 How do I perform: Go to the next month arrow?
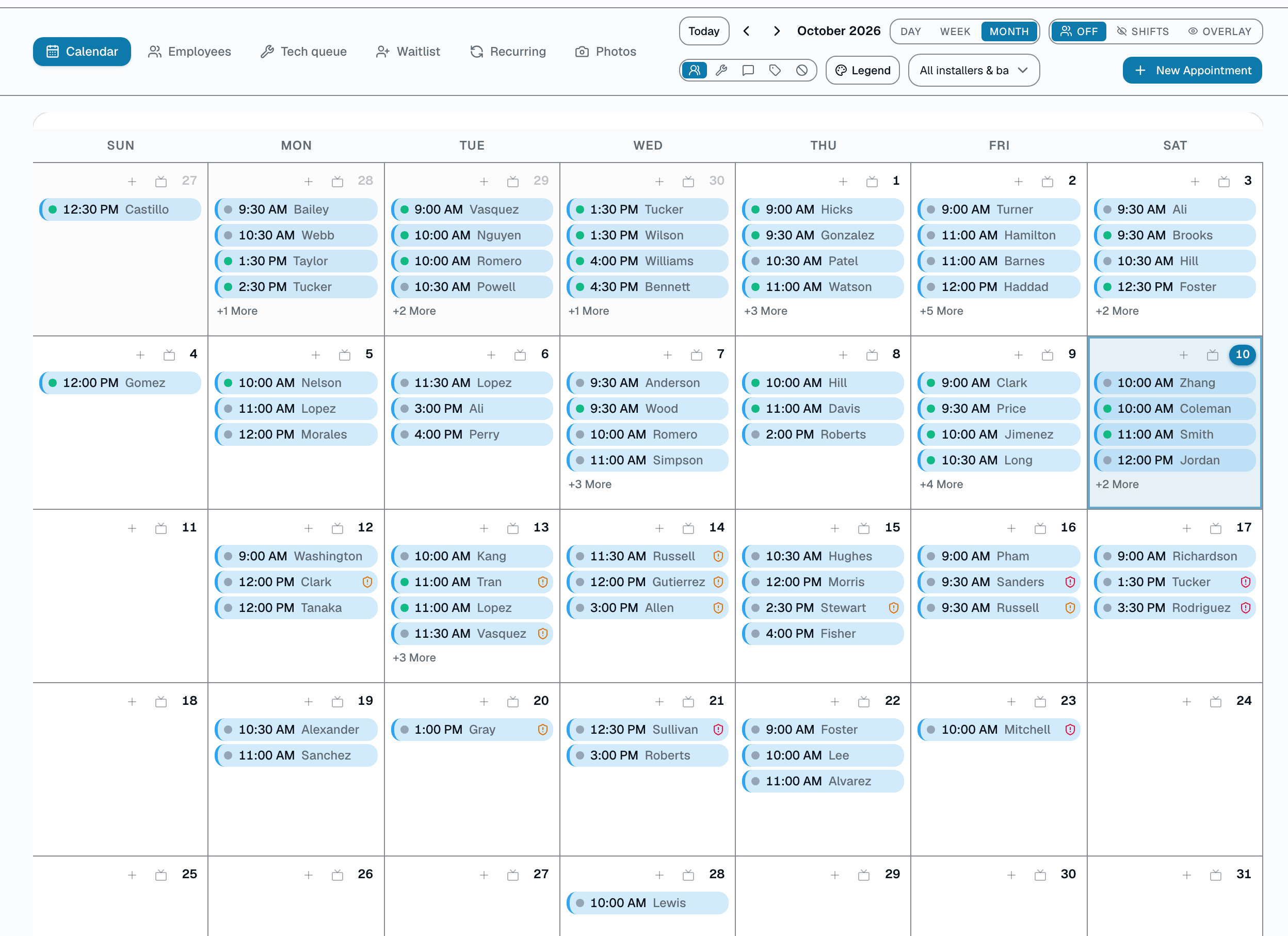pyautogui.click(x=776, y=31)
